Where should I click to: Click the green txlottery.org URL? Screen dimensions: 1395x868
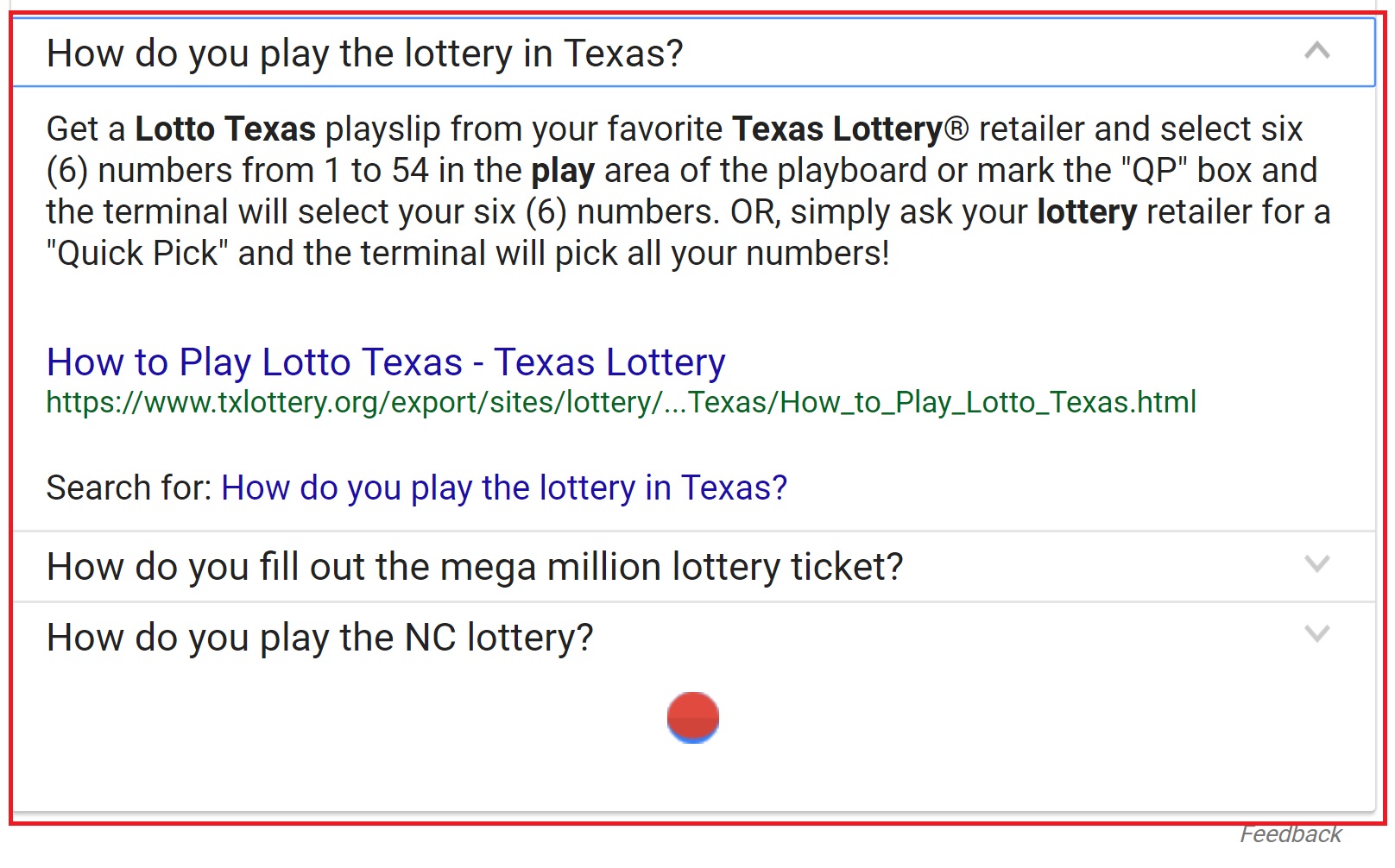click(622, 402)
